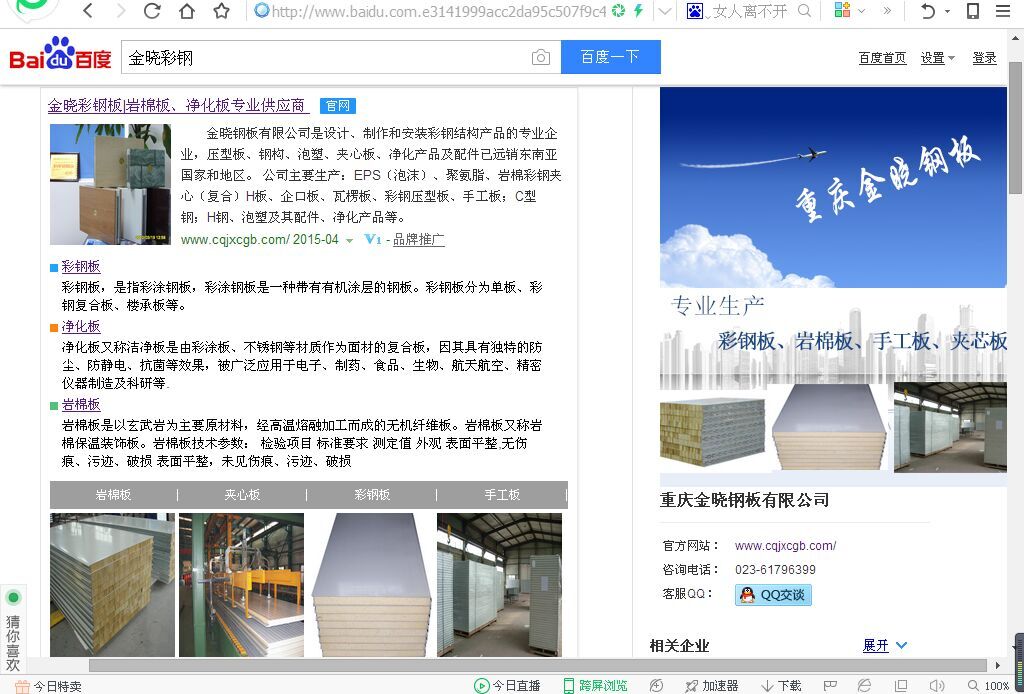Click the 官网 badge
Image resolution: width=1024 pixels, height=694 pixels.
[x=338, y=106]
